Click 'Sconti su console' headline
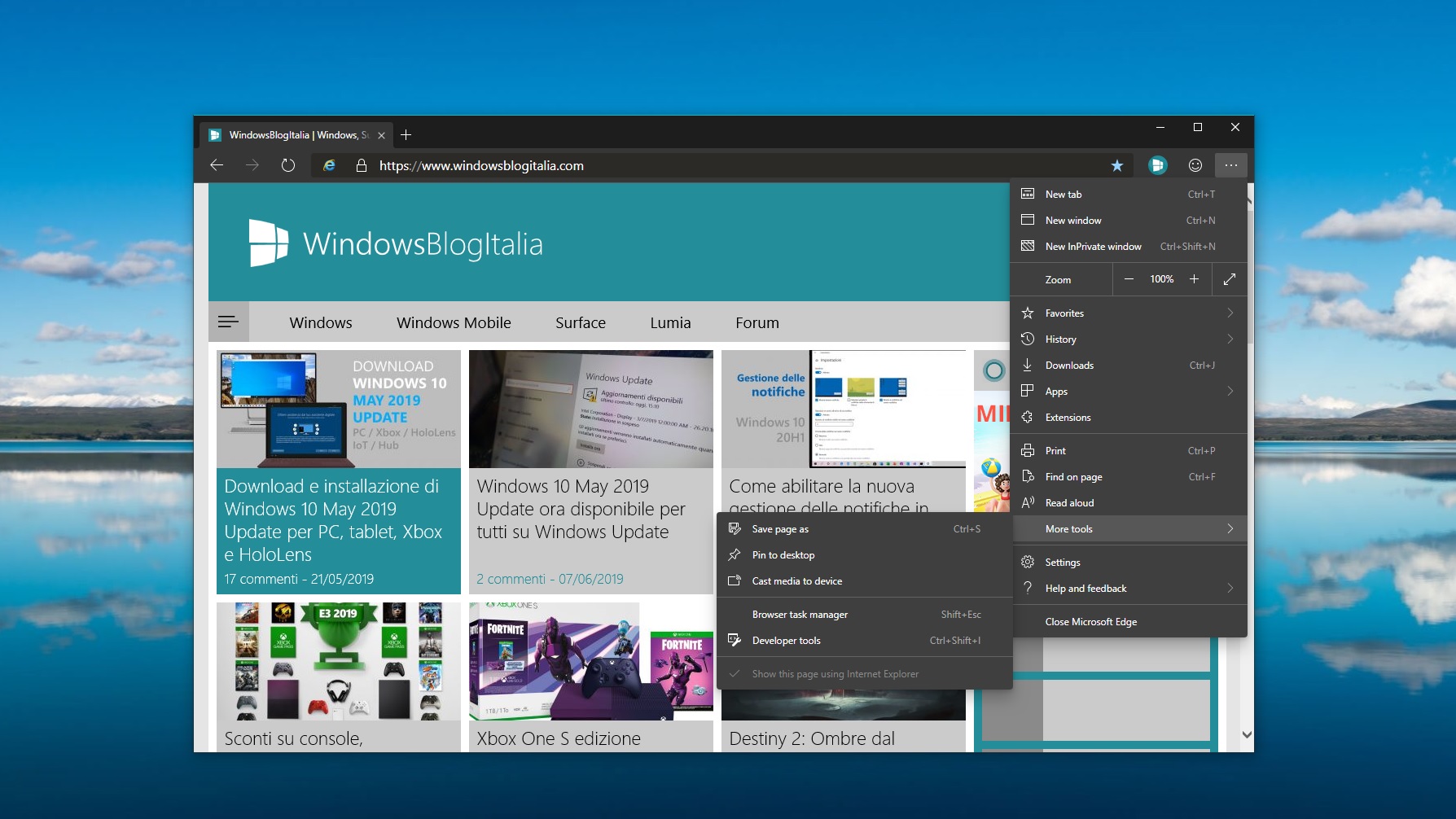 (x=293, y=738)
